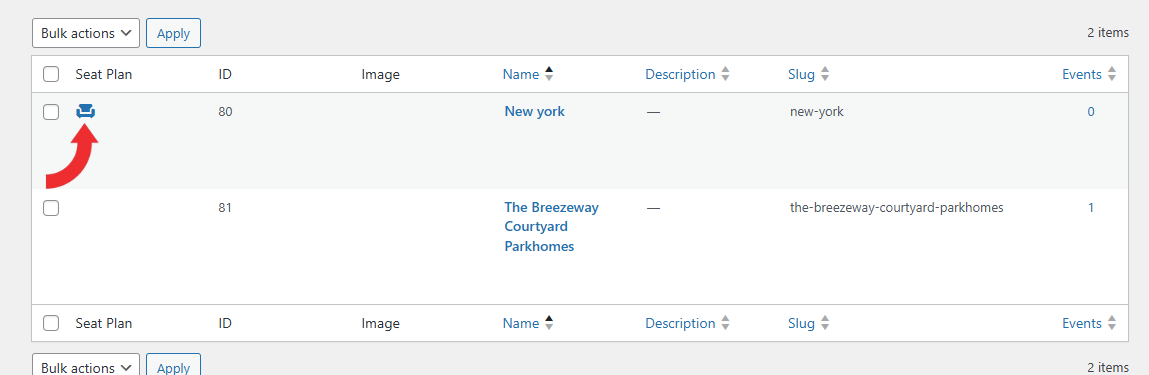1149x375 pixels.
Task: Select slug the-breezeway-courtyard-parkhomes
Action: (x=896, y=207)
